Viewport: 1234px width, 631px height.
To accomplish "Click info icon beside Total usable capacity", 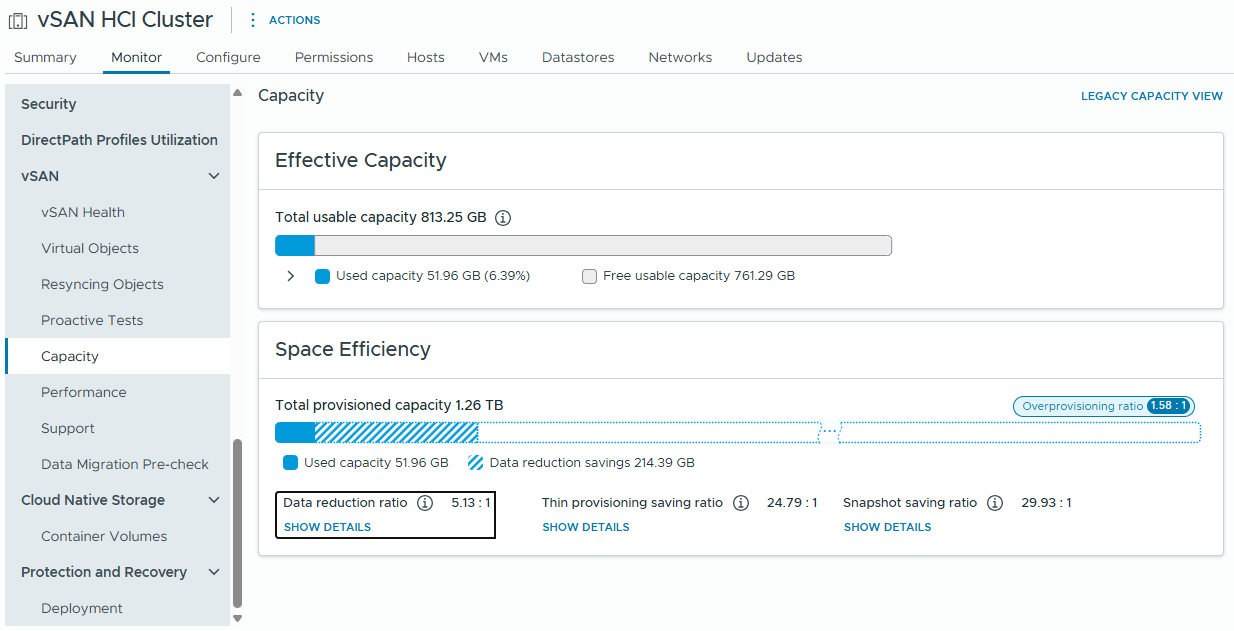I will (x=503, y=217).
